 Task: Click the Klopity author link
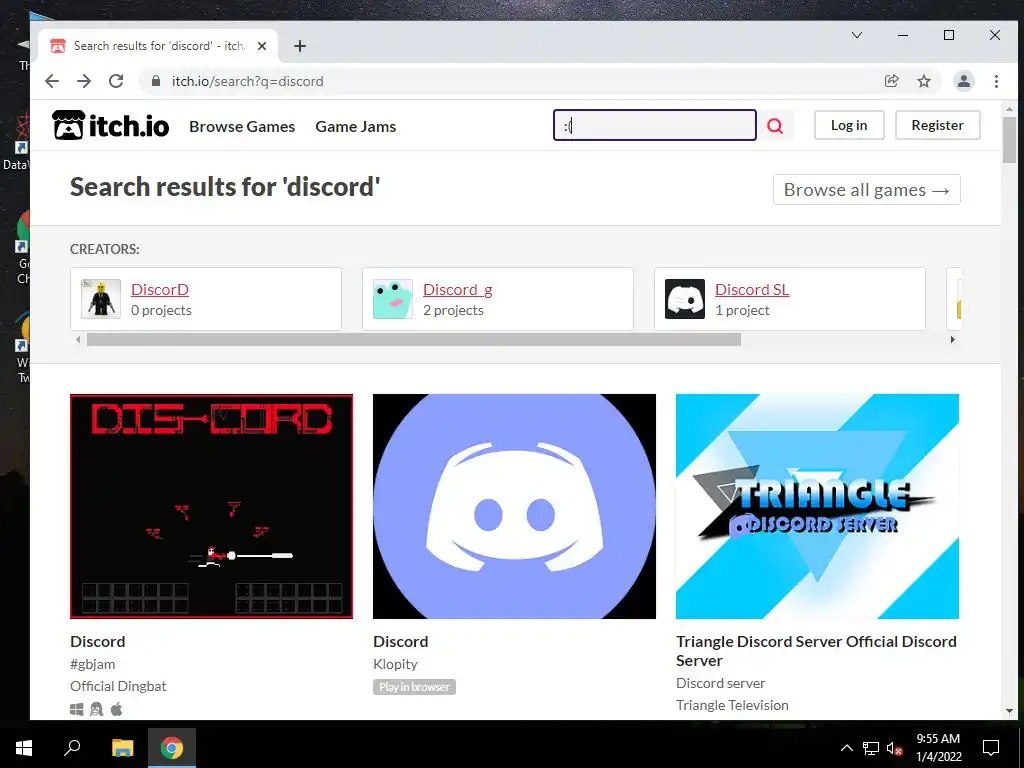click(x=395, y=664)
